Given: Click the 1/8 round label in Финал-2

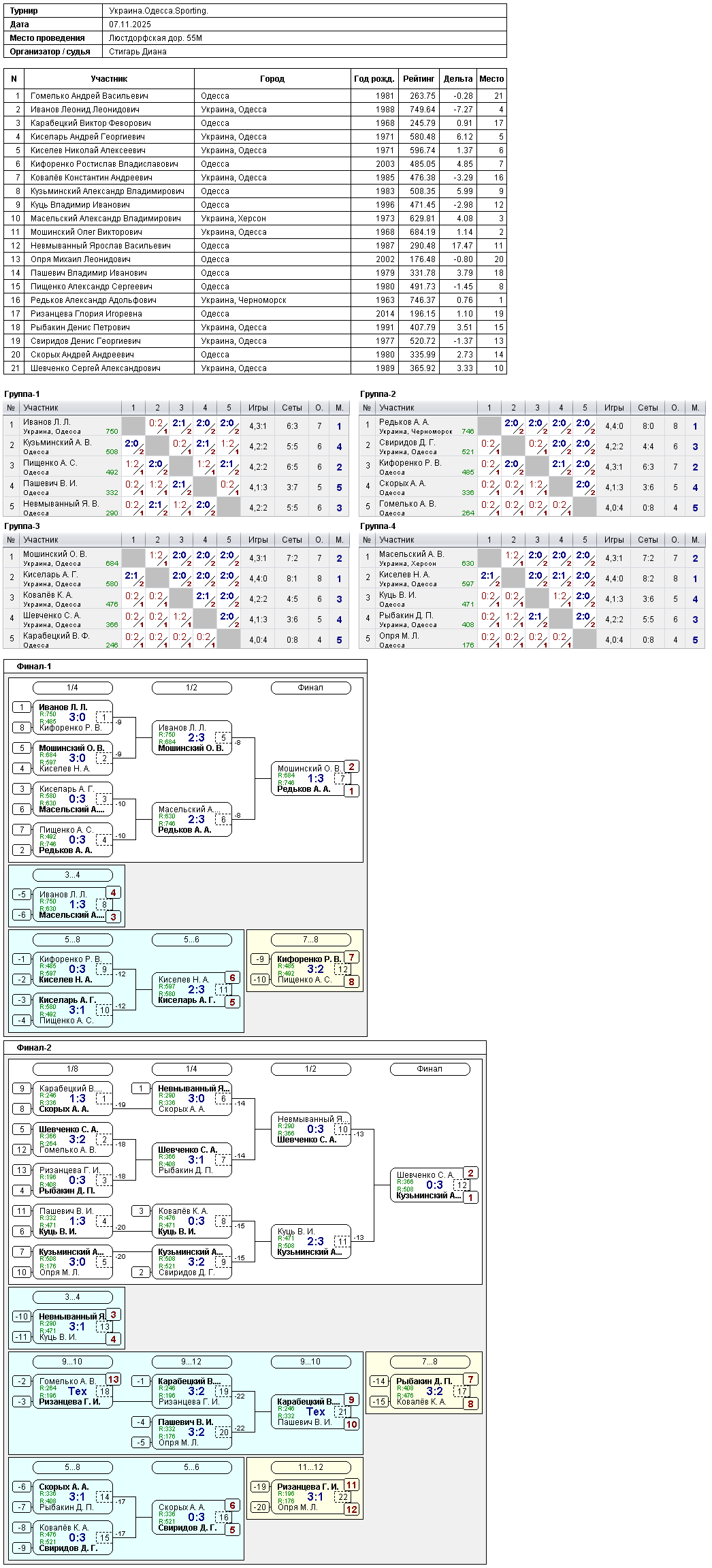Looking at the screenshot, I should (x=72, y=1069).
